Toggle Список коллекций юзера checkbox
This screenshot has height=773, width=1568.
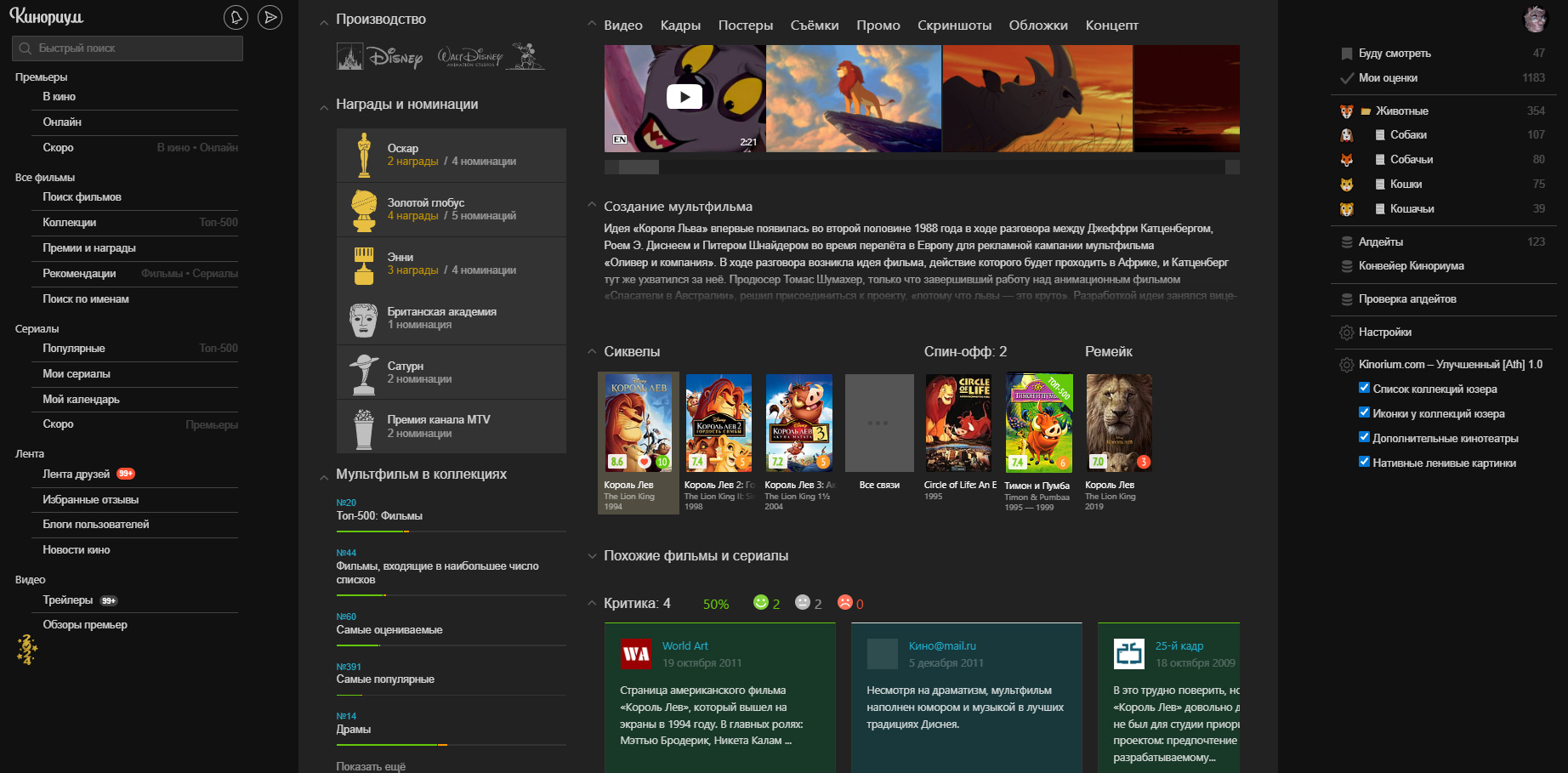coord(1364,388)
